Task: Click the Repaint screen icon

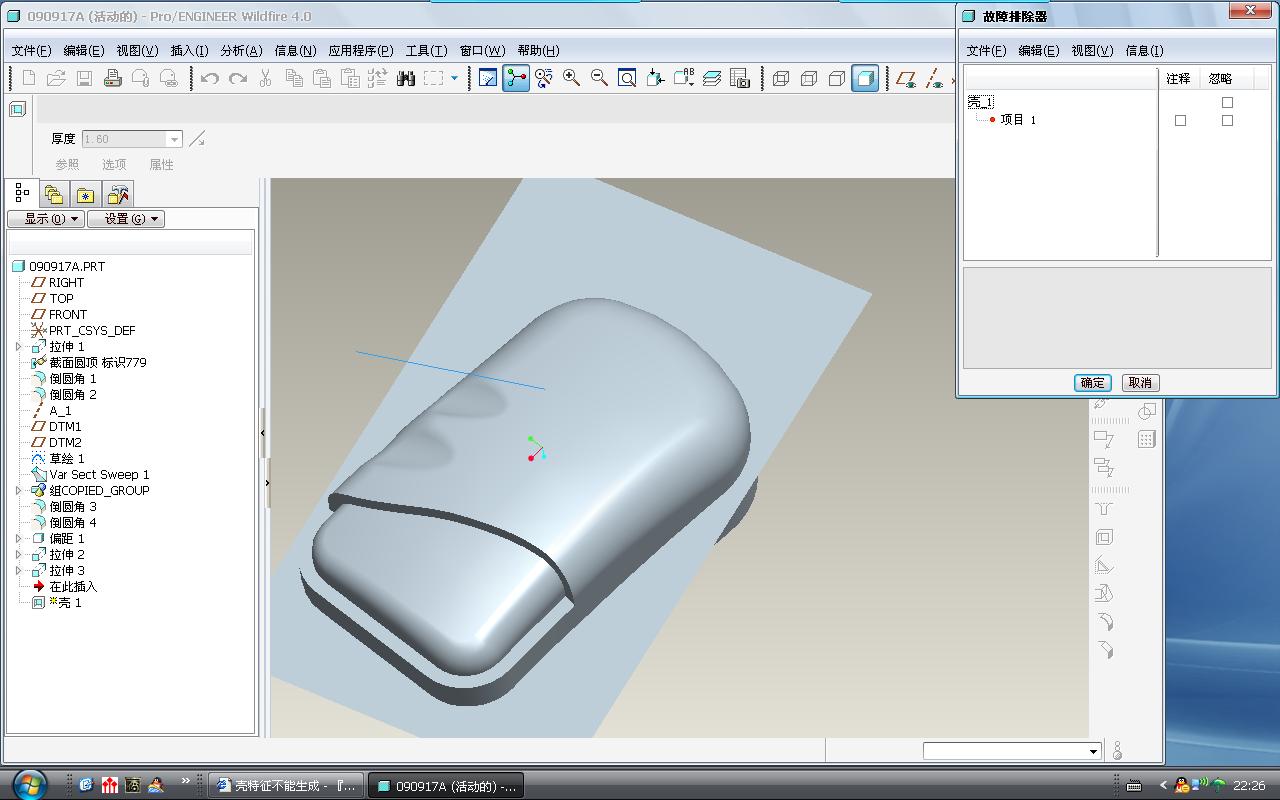Action: click(x=488, y=78)
